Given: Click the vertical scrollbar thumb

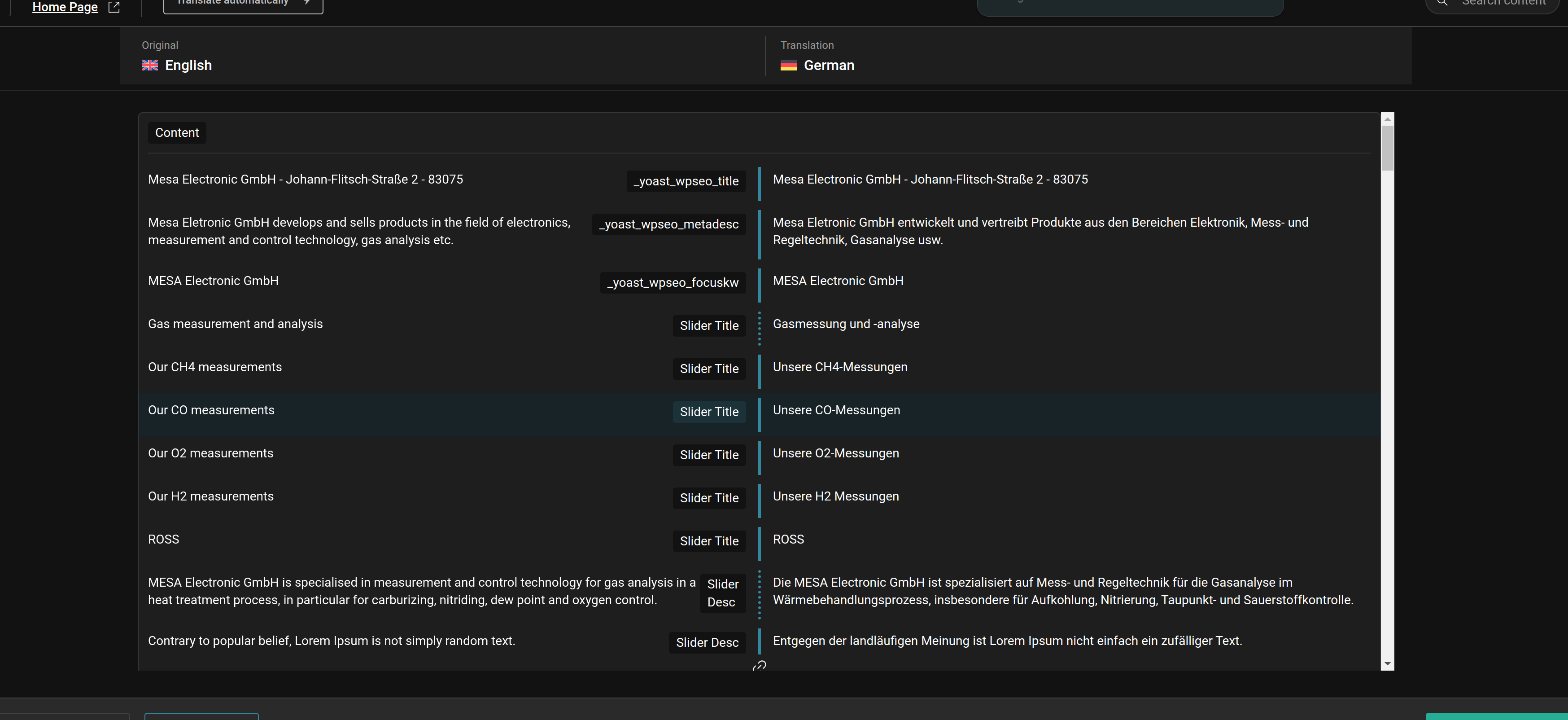Looking at the screenshot, I should [x=1387, y=147].
